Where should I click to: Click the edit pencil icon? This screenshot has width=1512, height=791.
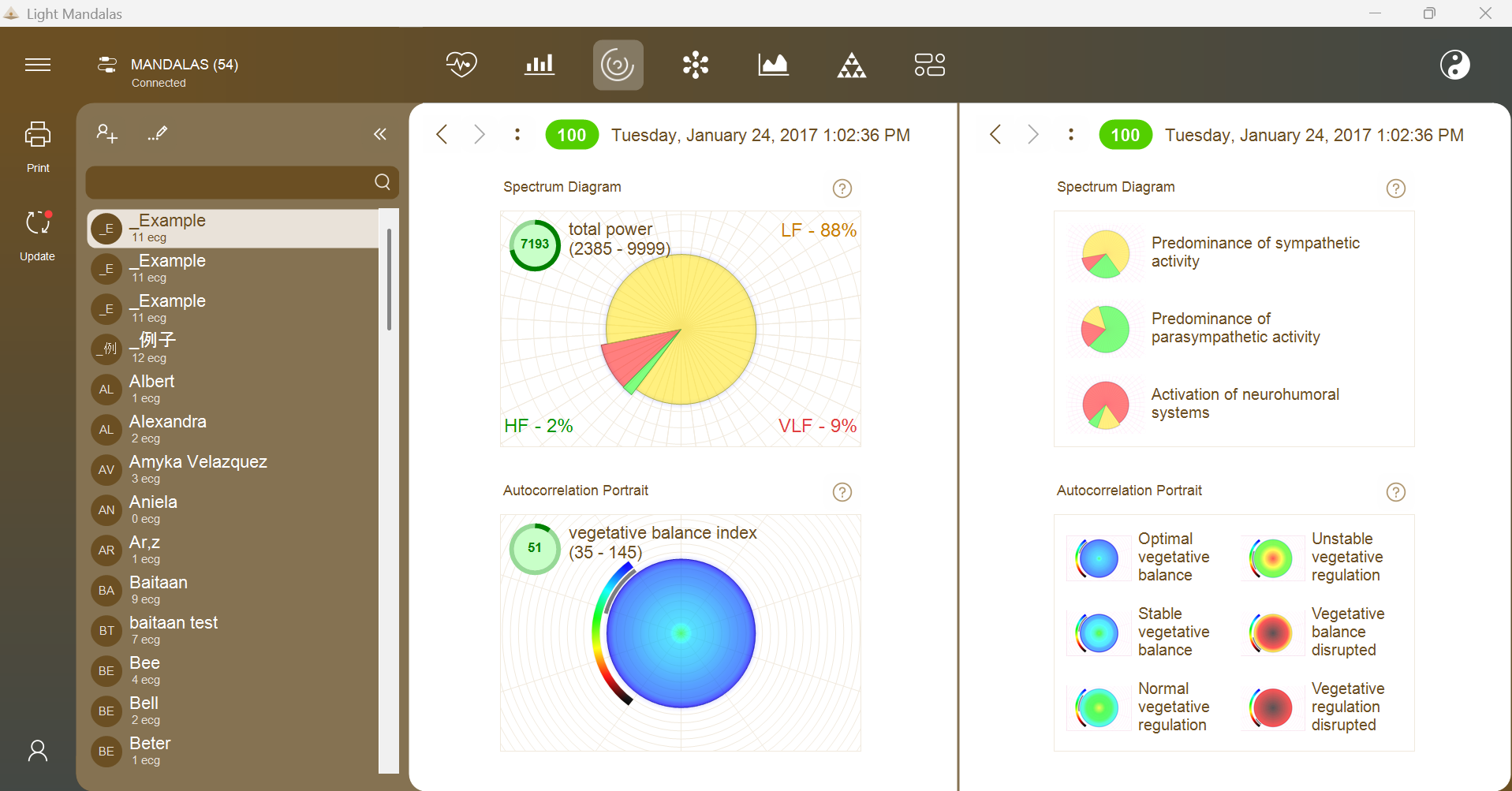pyautogui.click(x=158, y=133)
